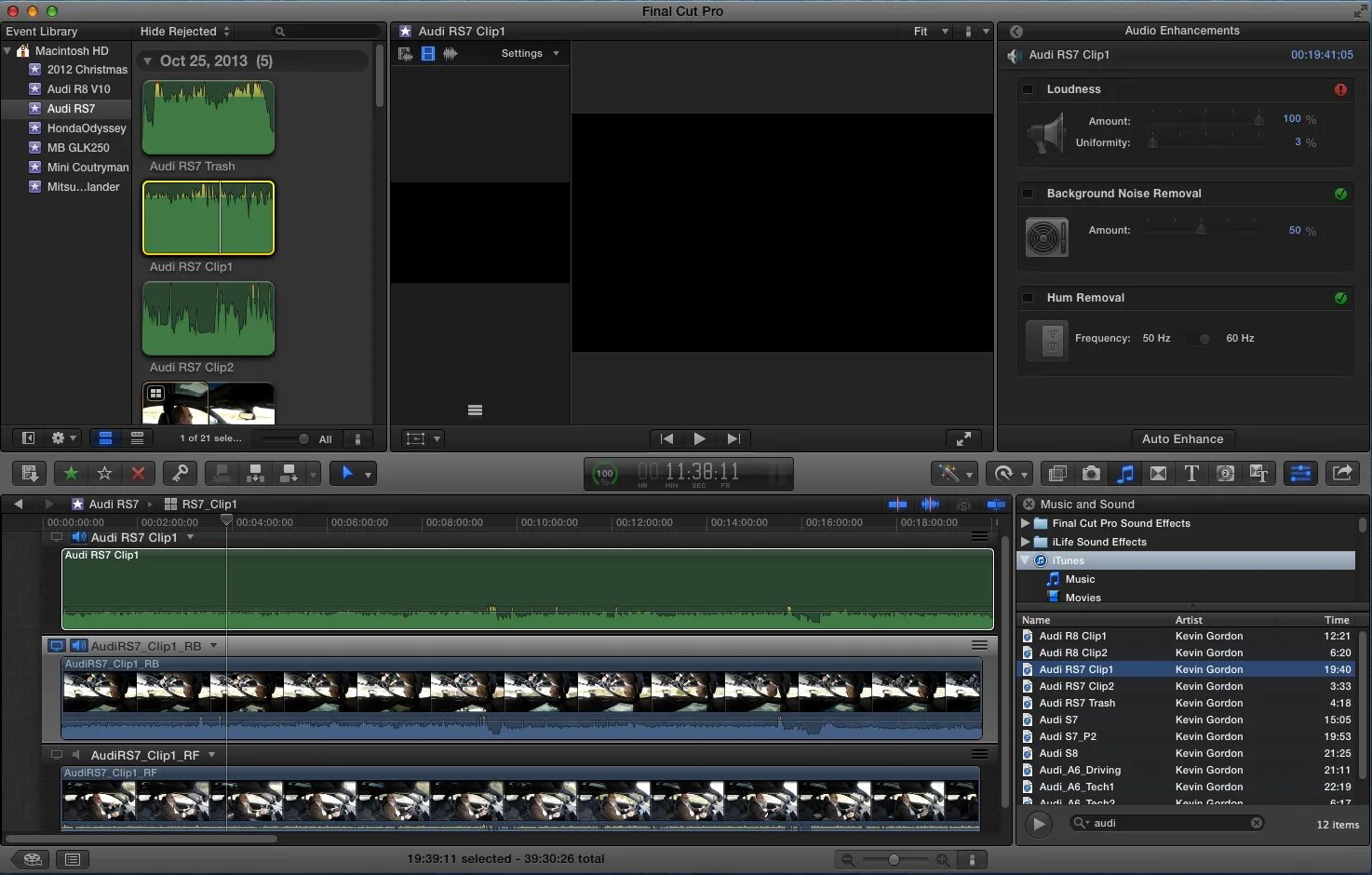Screen dimensions: 1372x875
Task: Play selected song in Music browser
Action: click(1039, 824)
